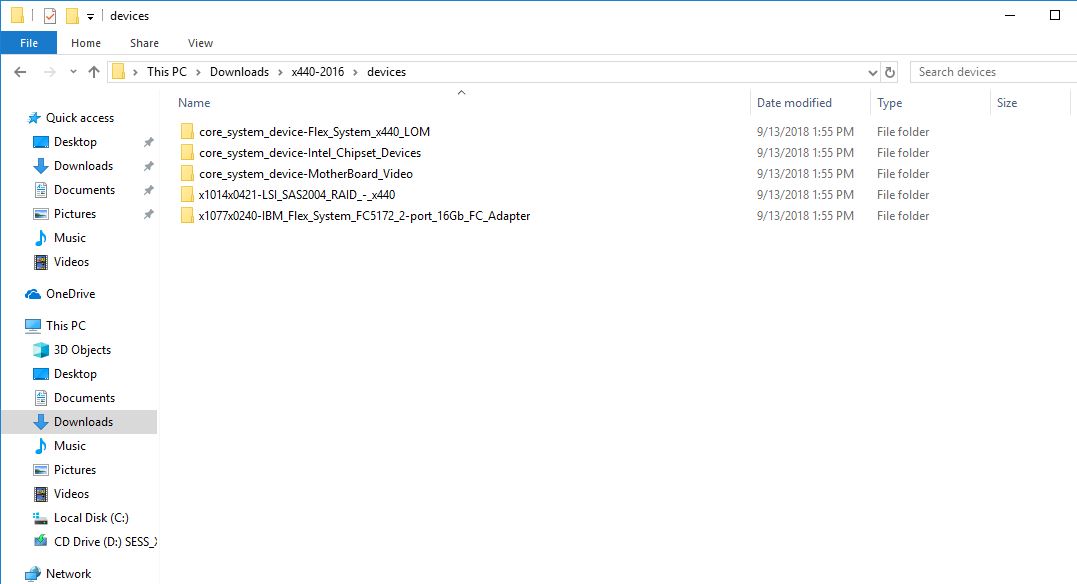The width and height of the screenshot is (1077, 584).
Task: Switch to the View ribbon tab
Action: pos(200,43)
